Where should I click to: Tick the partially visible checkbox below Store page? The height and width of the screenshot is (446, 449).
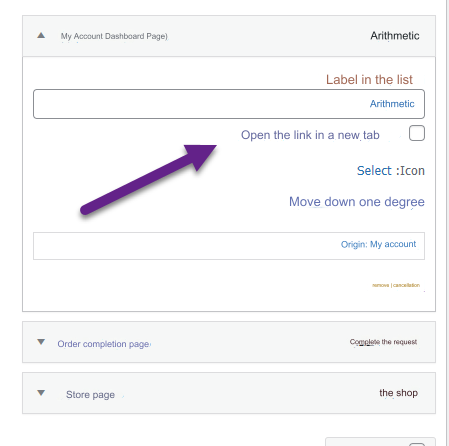coord(417,444)
